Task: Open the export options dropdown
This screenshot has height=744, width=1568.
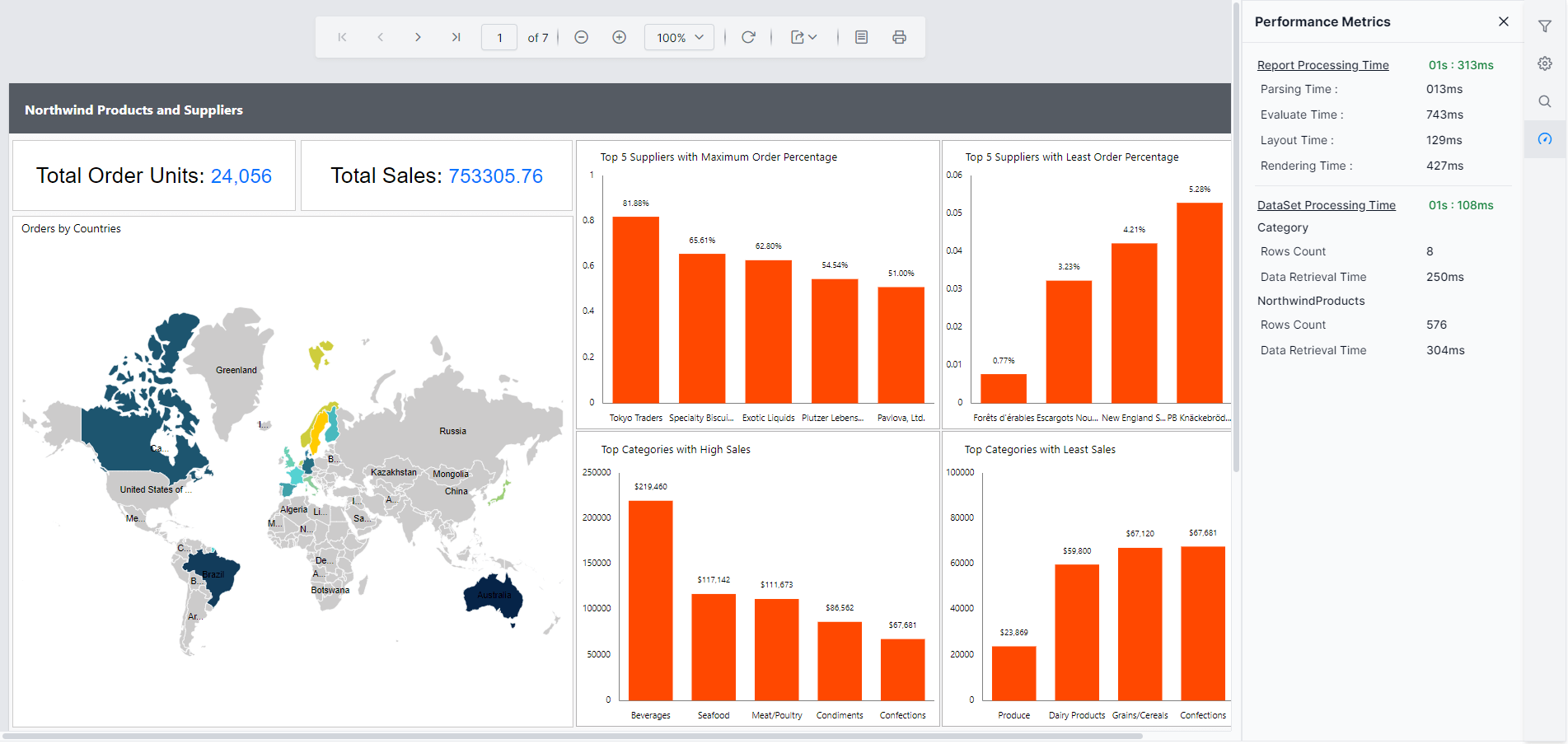Action: (x=804, y=37)
